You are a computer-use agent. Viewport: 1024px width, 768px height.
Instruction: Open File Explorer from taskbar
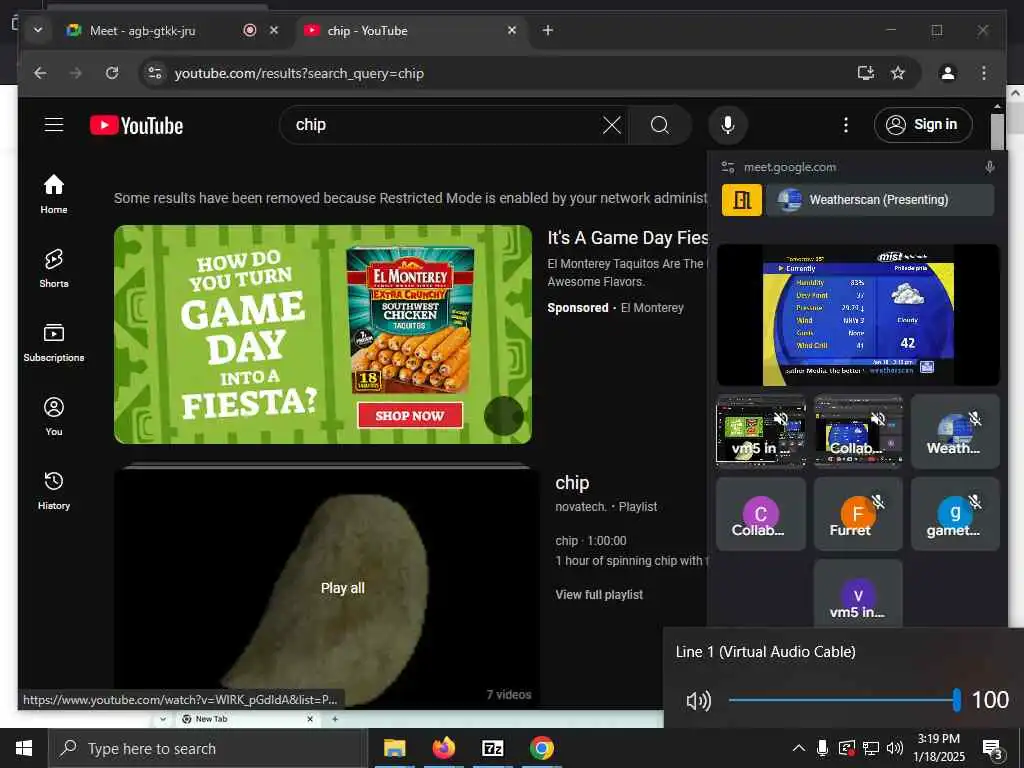click(394, 748)
